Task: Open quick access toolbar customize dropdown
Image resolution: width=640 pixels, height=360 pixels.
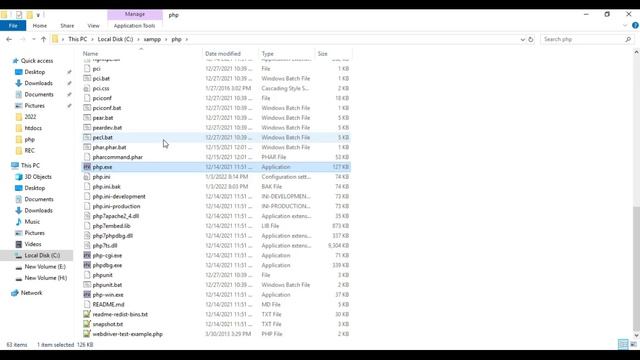Action: pos(38,15)
